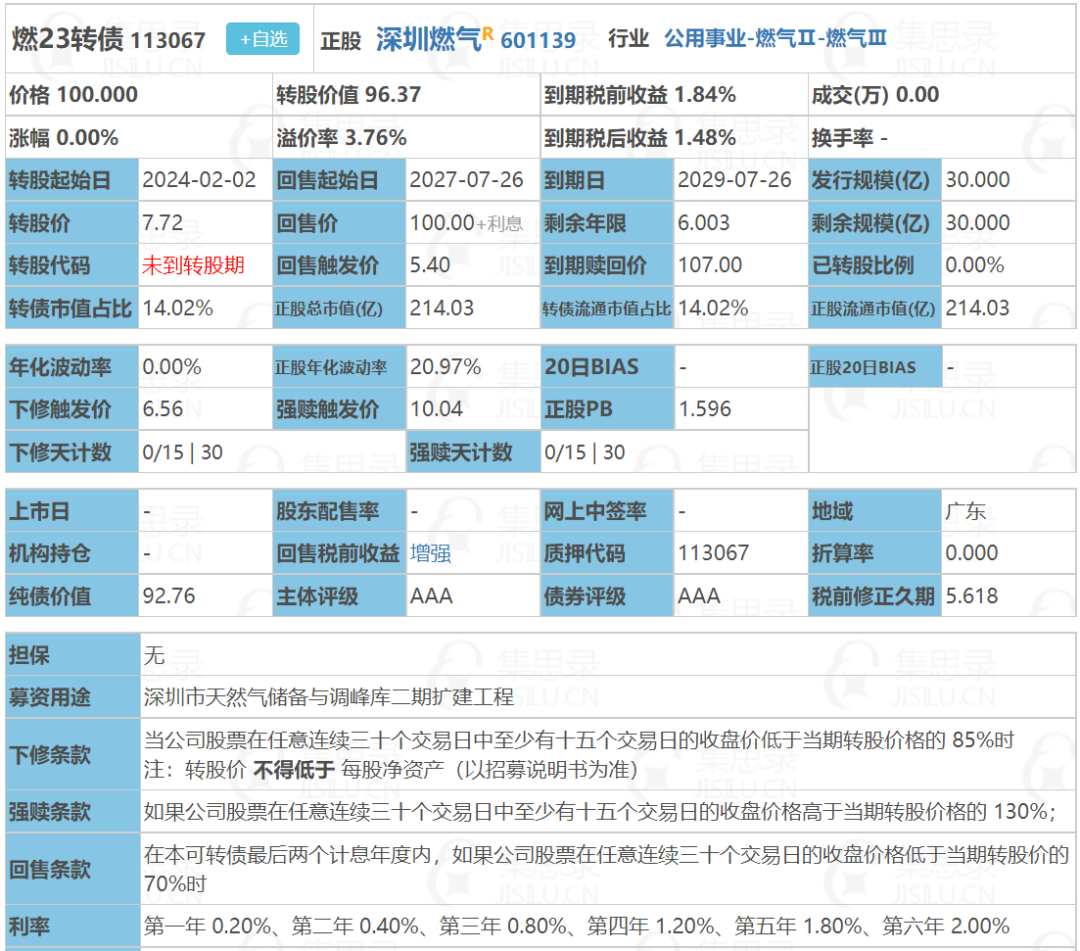Click the 未到转股期 red status text
The image size is (1080, 951).
[x=194, y=265]
